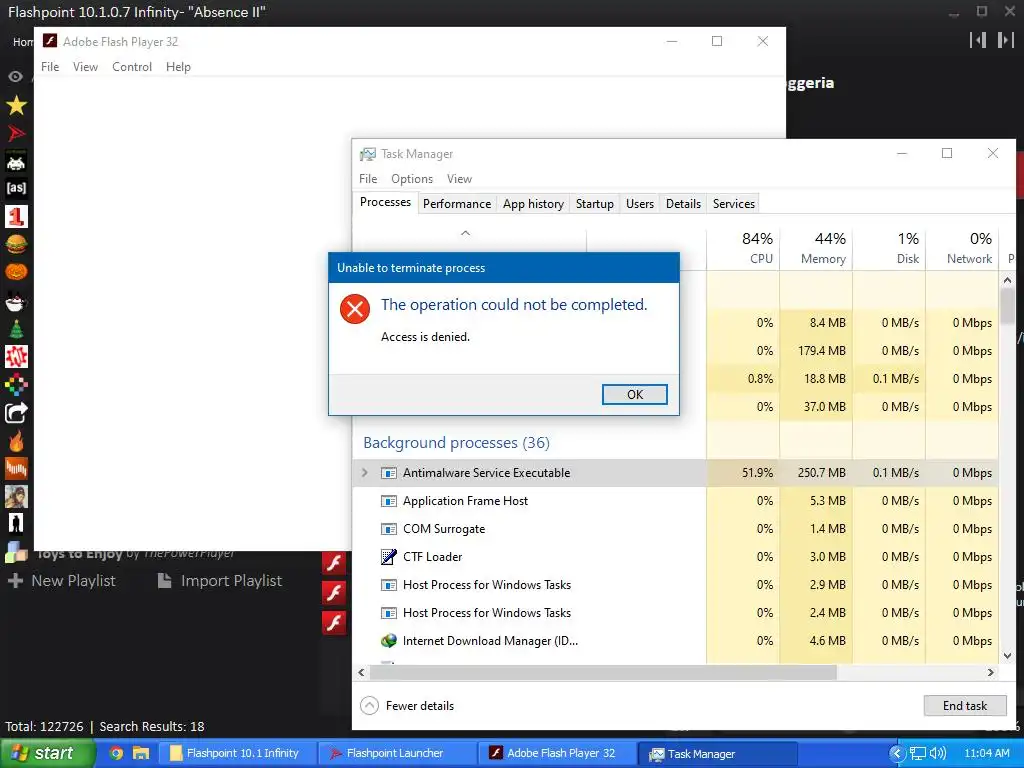The width and height of the screenshot is (1024, 768).
Task: Switch to Details tab
Action: point(683,204)
